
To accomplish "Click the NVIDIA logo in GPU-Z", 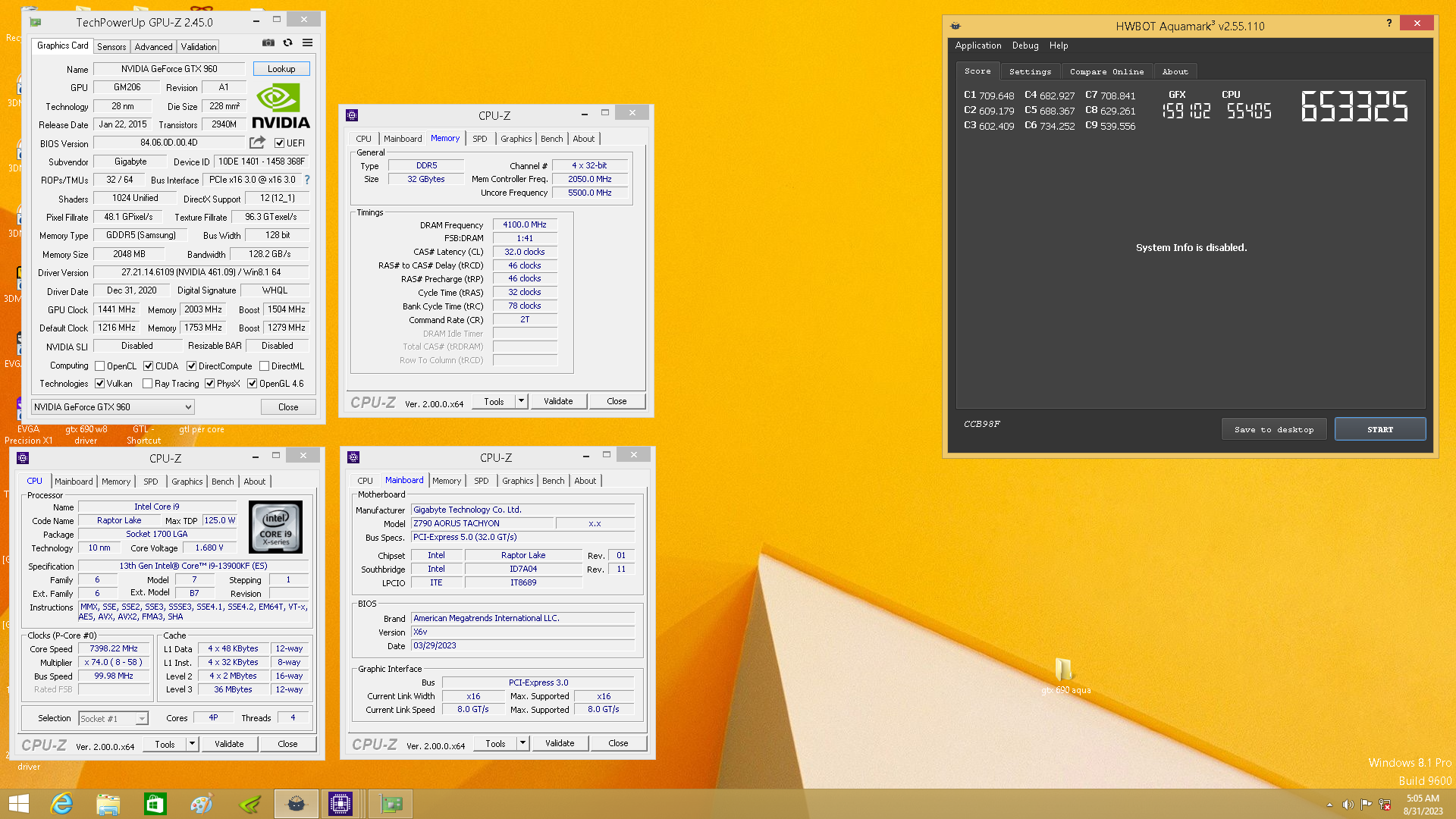I will pyautogui.click(x=281, y=107).
